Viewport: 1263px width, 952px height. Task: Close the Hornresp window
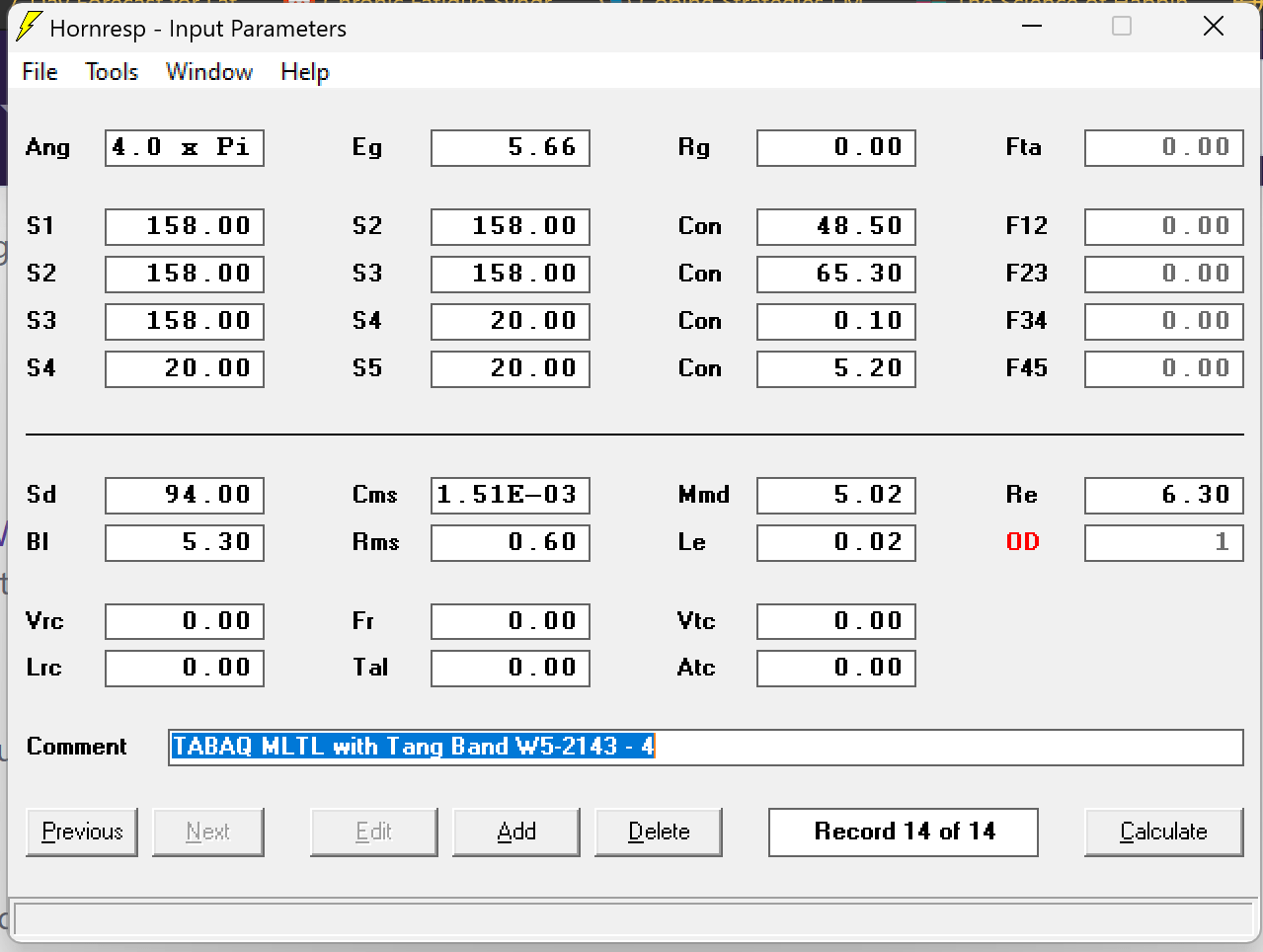(1214, 27)
